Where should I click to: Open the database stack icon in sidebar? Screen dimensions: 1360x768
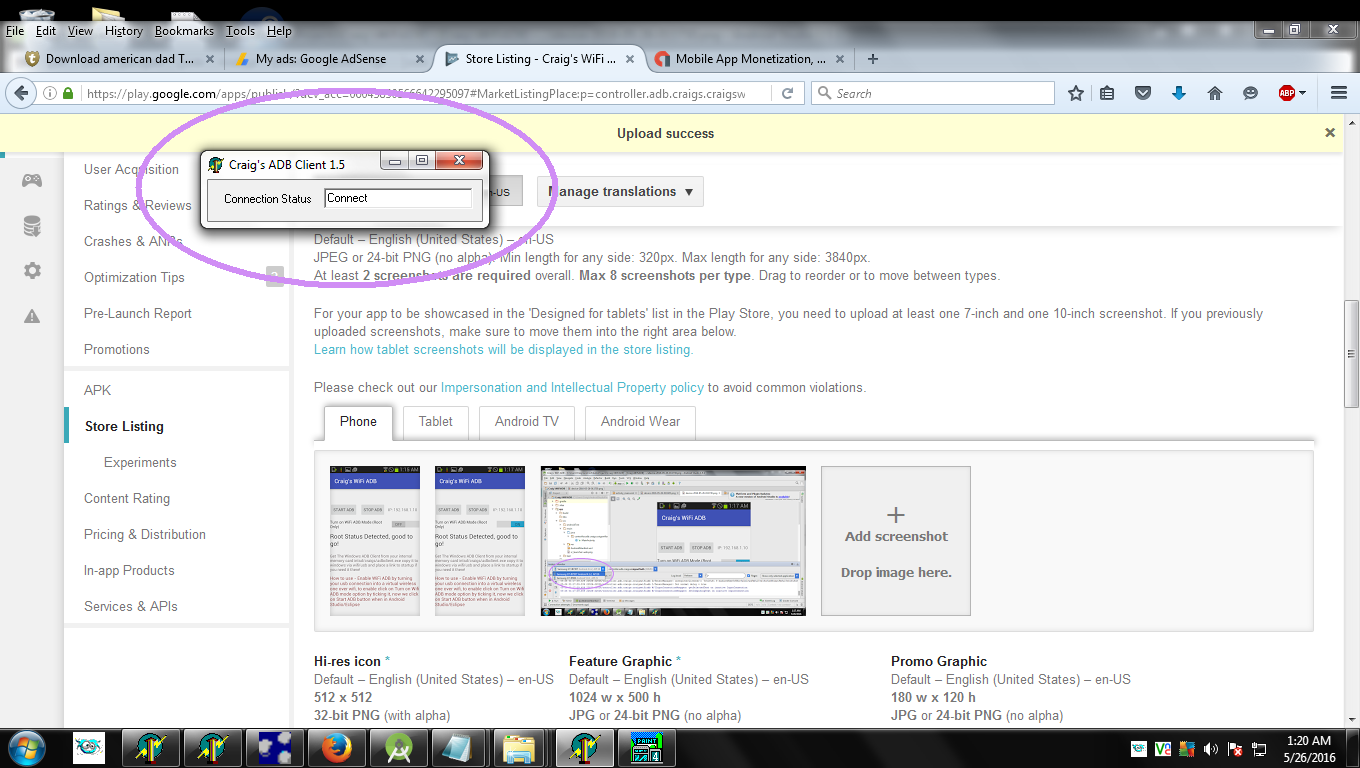tap(32, 226)
